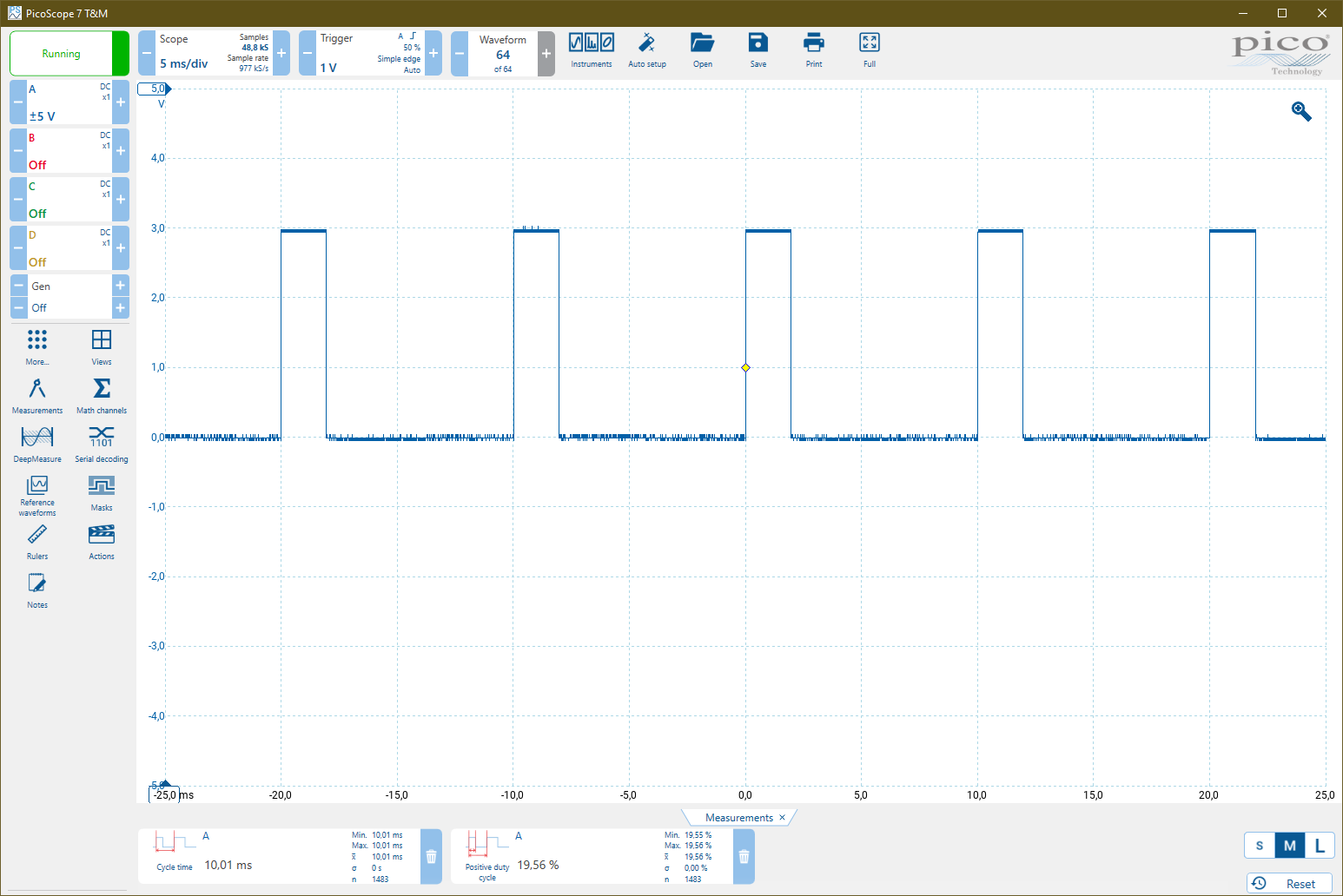Viewport: 1343px width, 896px height.
Task: Open Reference waveforms
Action: point(37,494)
